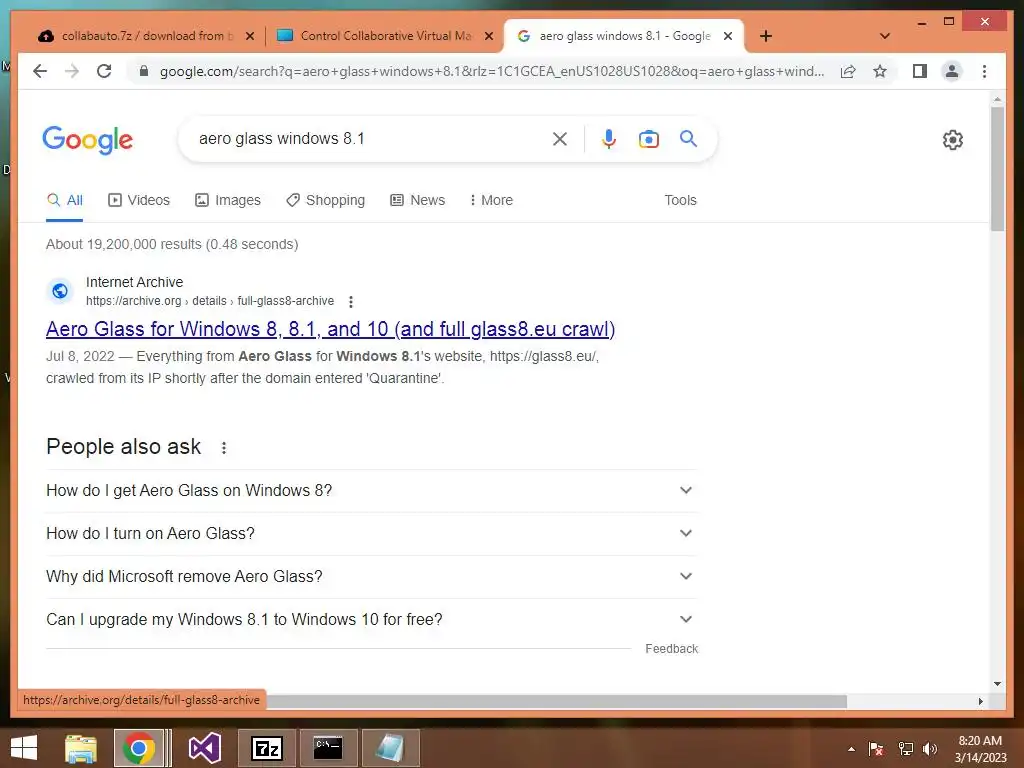Show hidden system tray icons
The image size is (1024, 768).
851,749
